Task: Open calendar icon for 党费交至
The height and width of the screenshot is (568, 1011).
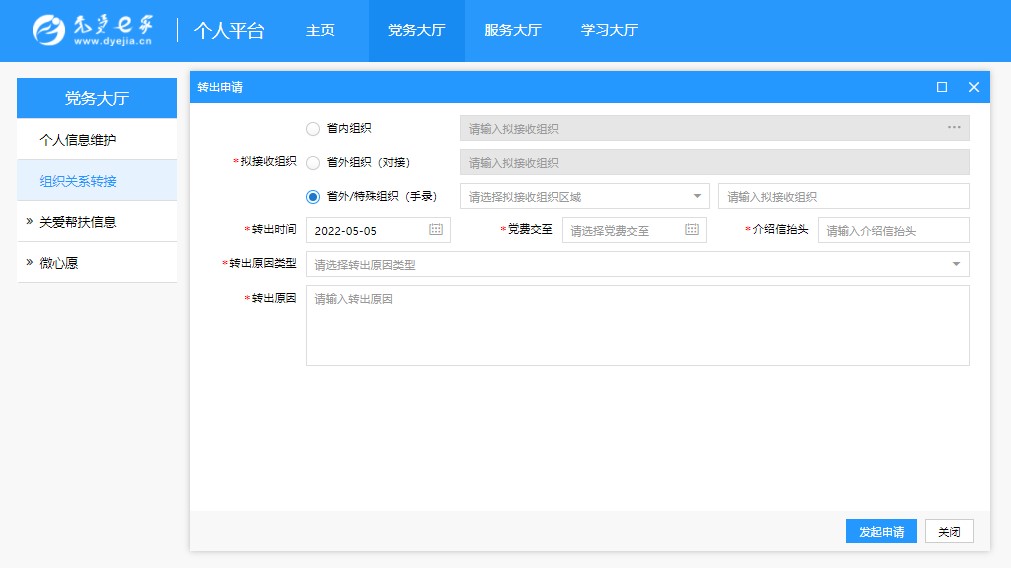Action: coord(692,230)
